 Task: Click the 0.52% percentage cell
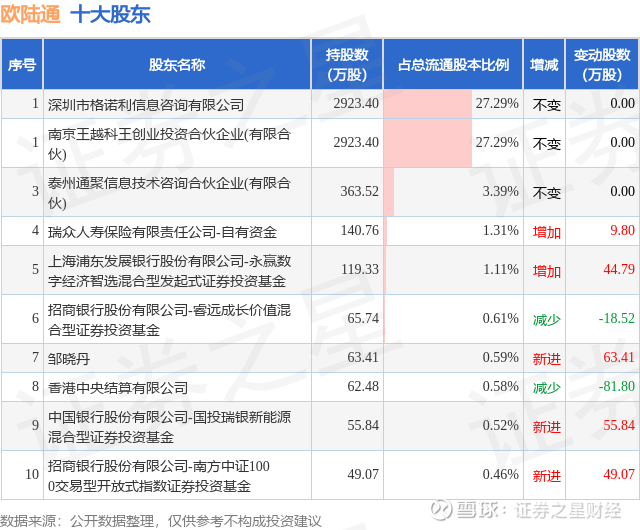500,425
